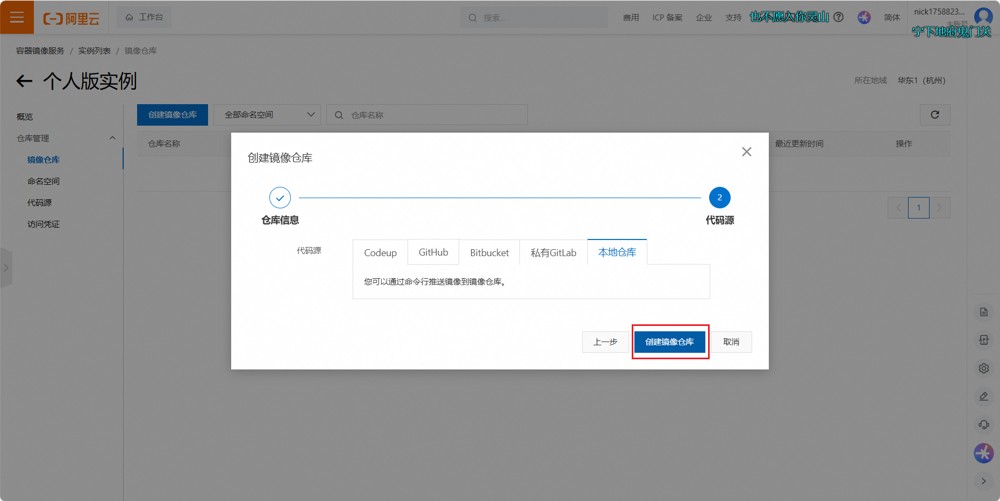Switch to the GitHub tab
The height and width of the screenshot is (501, 1000).
[433, 252]
